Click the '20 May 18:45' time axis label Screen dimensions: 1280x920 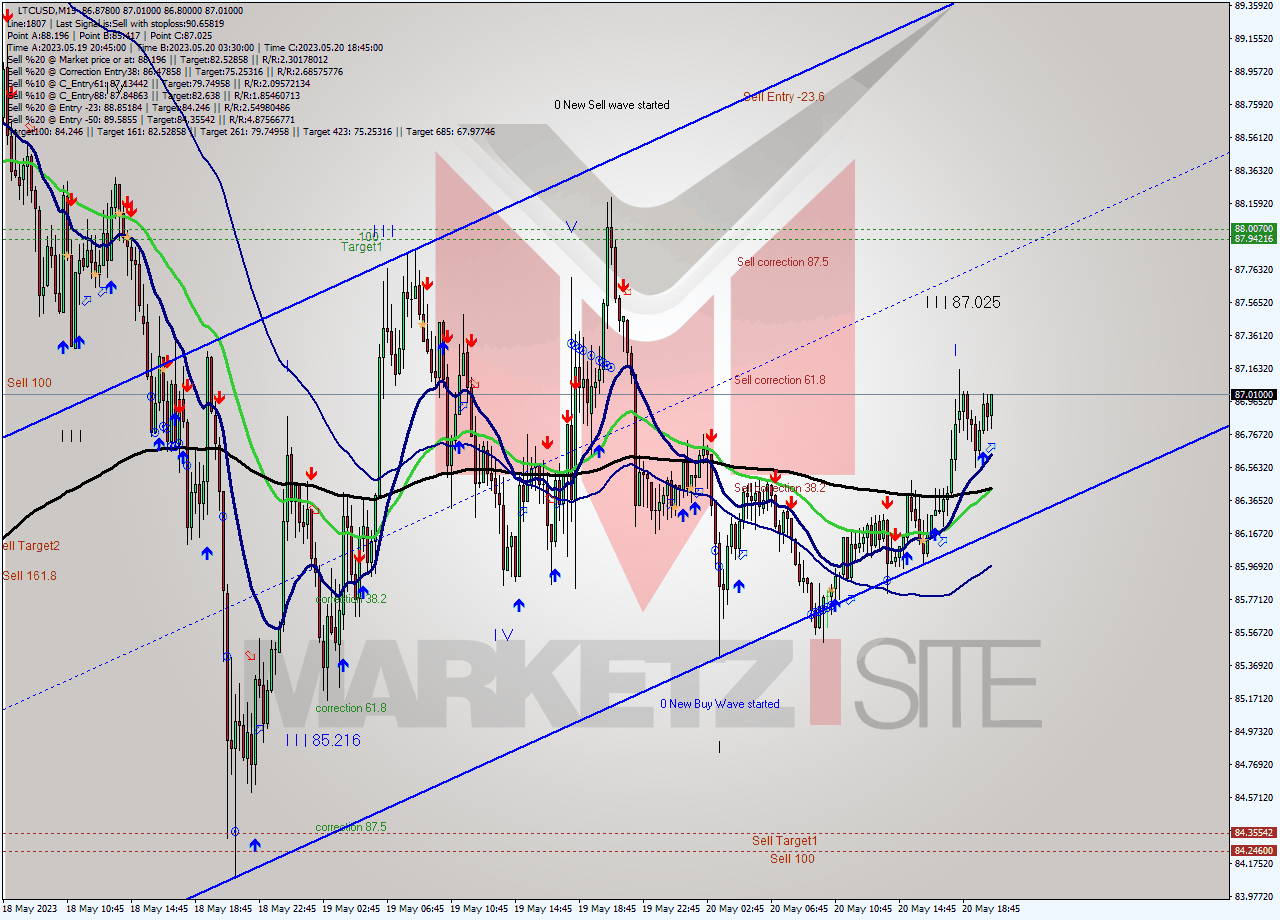(990, 909)
